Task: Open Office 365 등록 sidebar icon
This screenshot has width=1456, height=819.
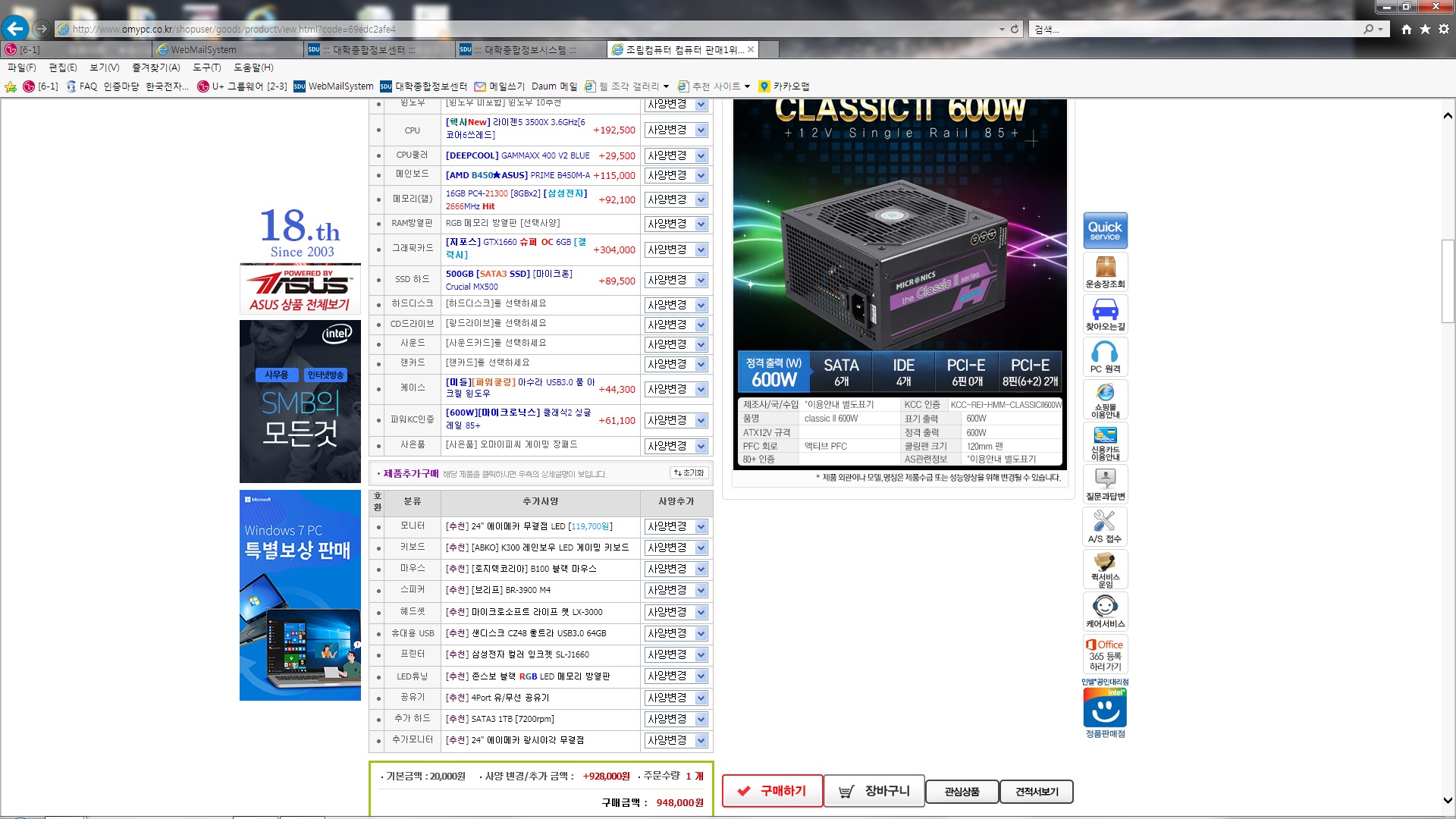Action: pos(1105,654)
